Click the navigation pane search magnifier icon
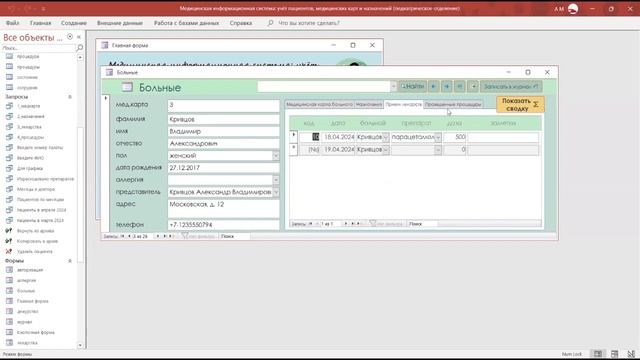Viewport: 640px width, 360px height. coord(80,48)
